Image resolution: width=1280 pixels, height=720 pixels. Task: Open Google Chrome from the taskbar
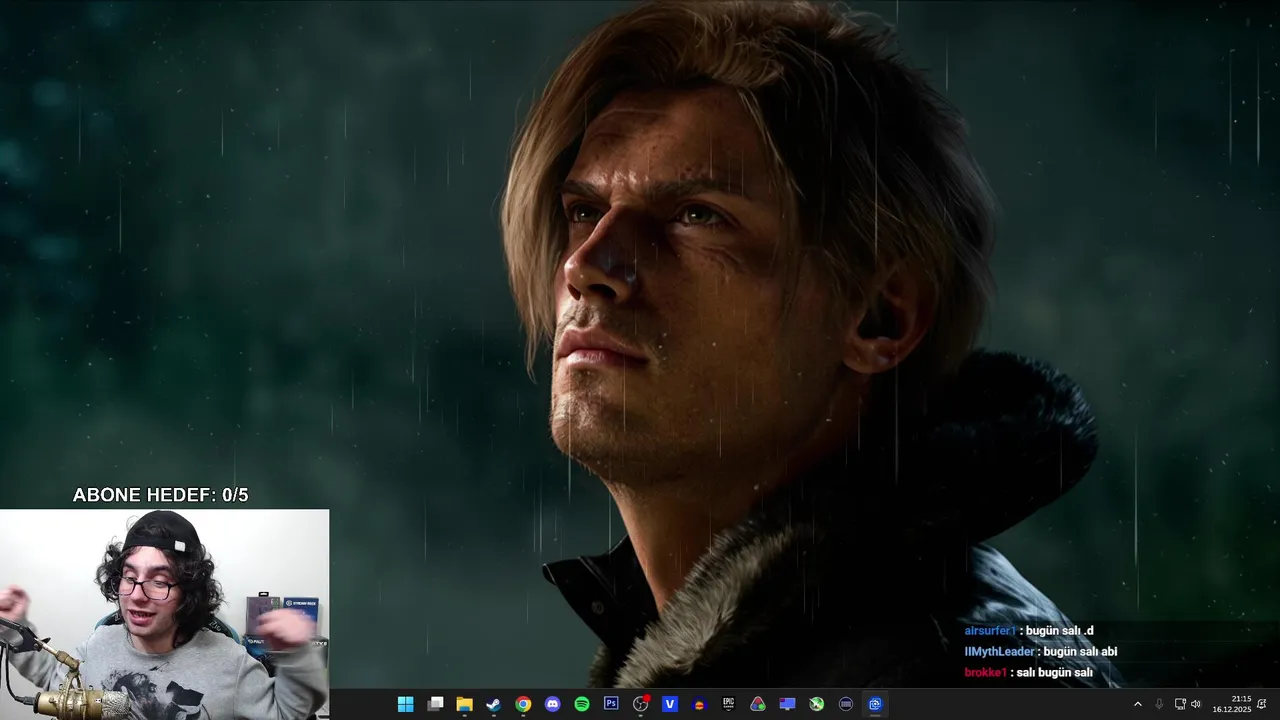click(523, 704)
